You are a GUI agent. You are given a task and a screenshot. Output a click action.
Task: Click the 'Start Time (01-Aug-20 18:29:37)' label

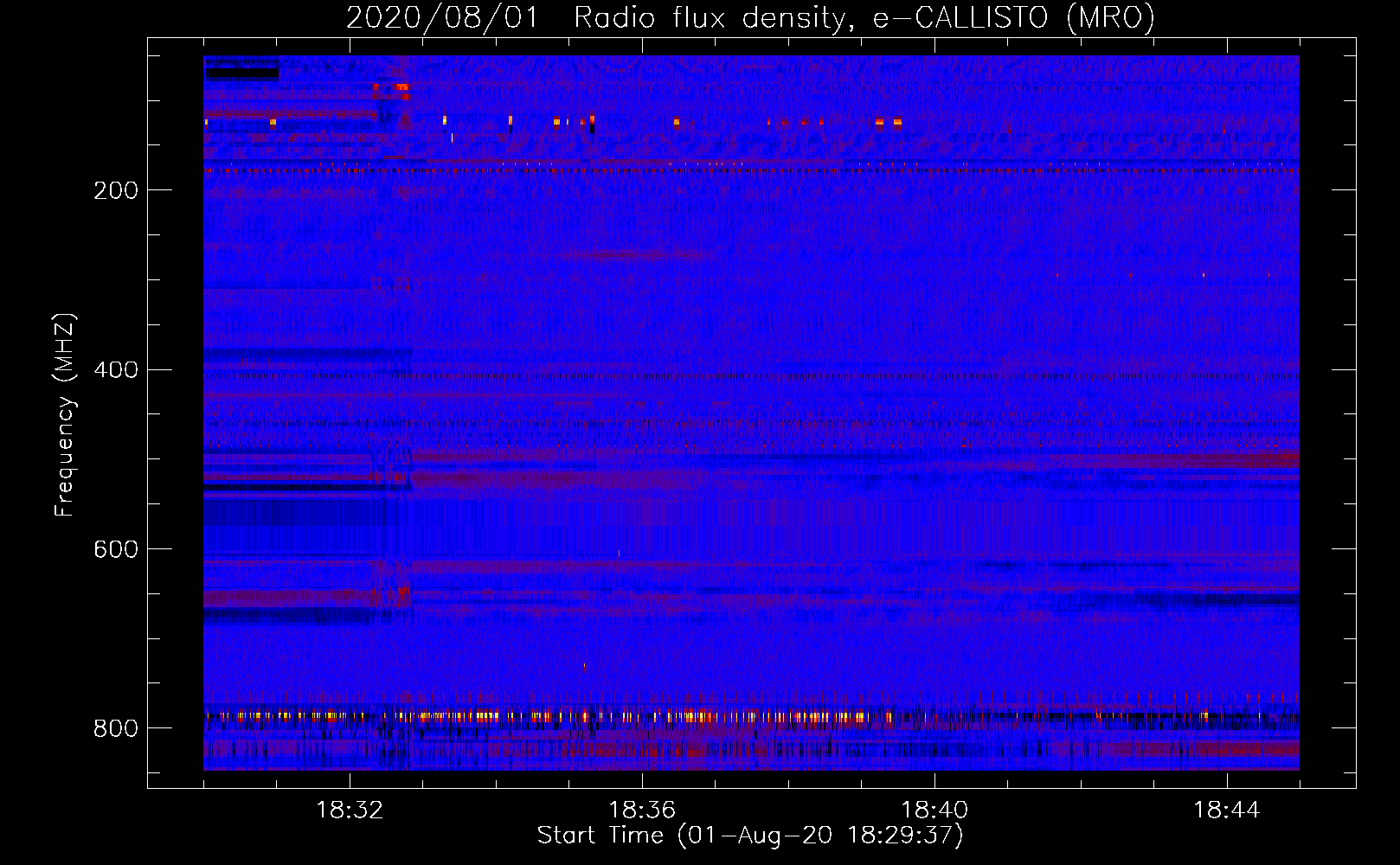click(x=750, y=836)
